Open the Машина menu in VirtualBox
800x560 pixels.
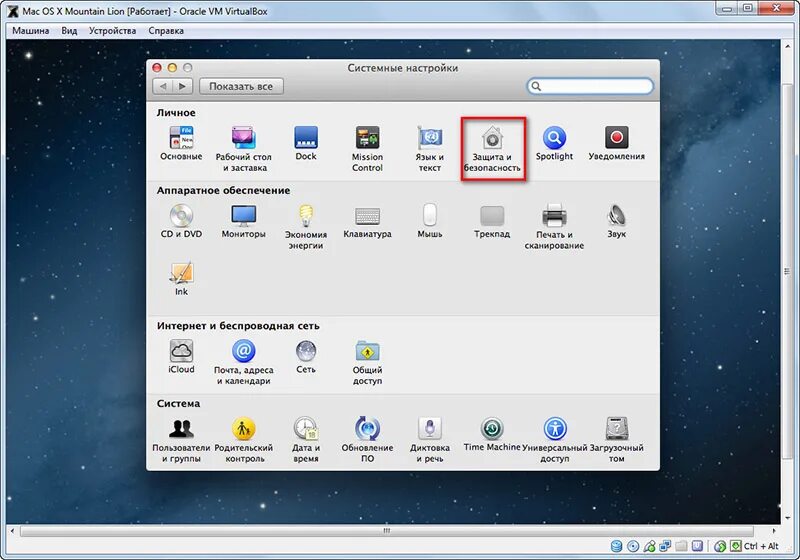(x=31, y=31)
